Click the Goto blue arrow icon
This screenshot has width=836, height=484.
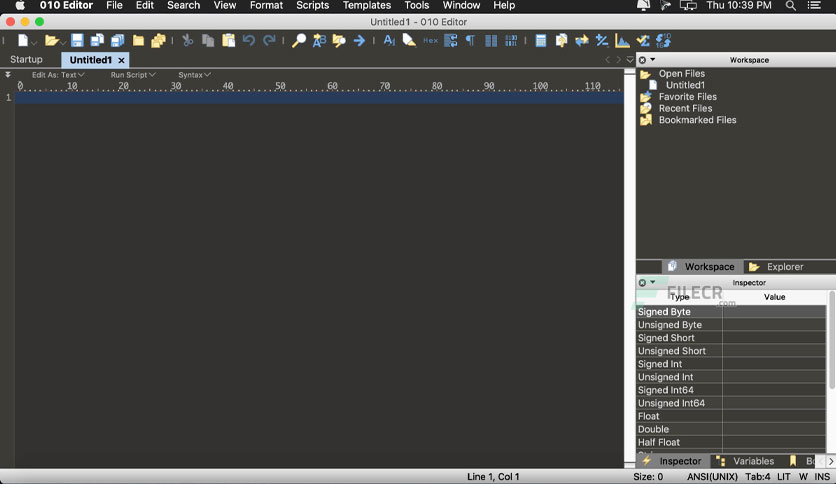pyautogui.click(x=359, y=41)
